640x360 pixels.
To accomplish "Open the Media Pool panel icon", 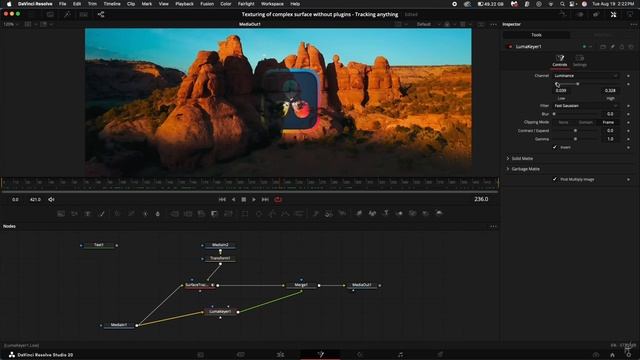I will point(50,14).
